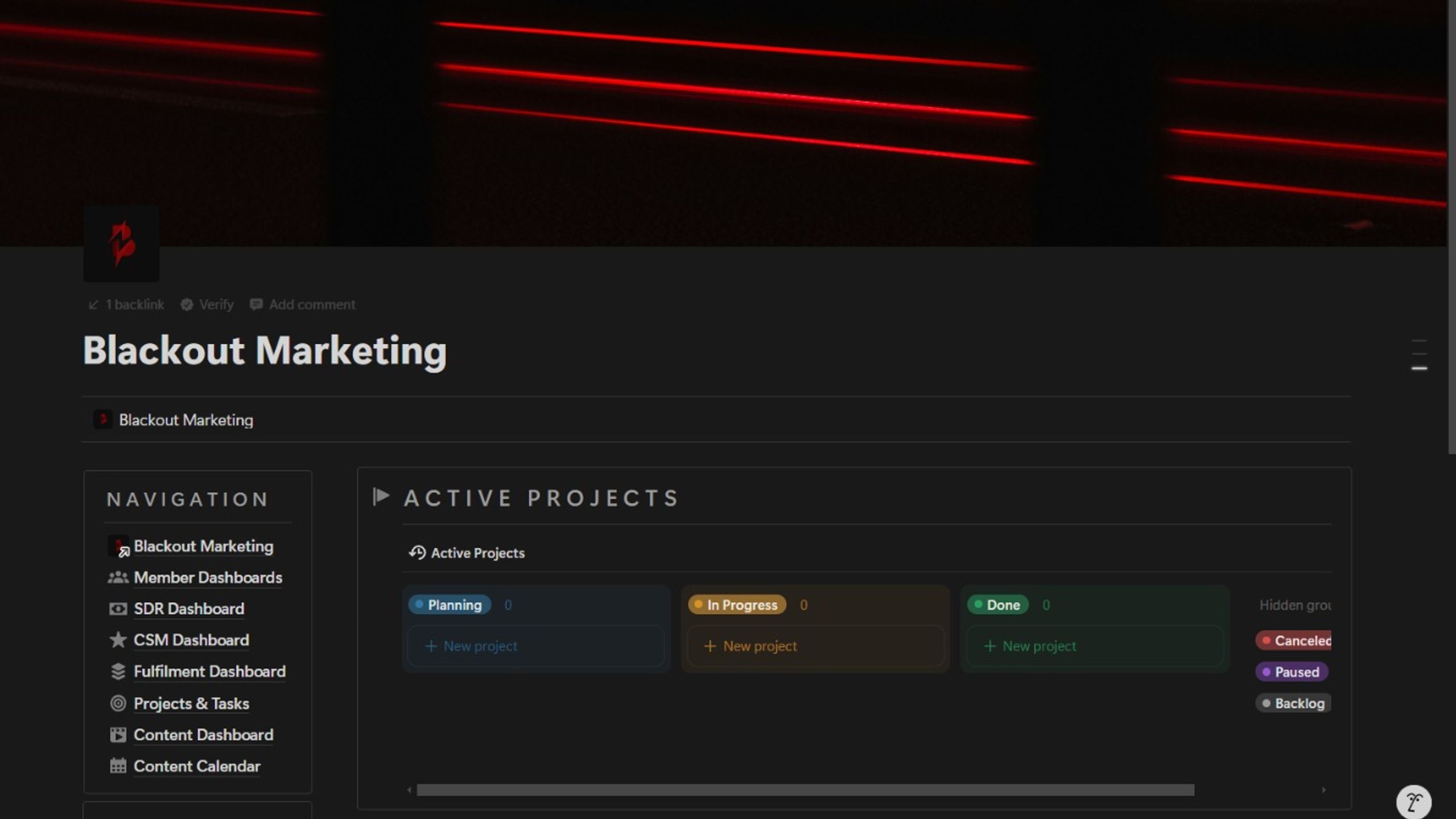Click Add comment
This screenshot has height=819, width=1456.
pos(303,305)
